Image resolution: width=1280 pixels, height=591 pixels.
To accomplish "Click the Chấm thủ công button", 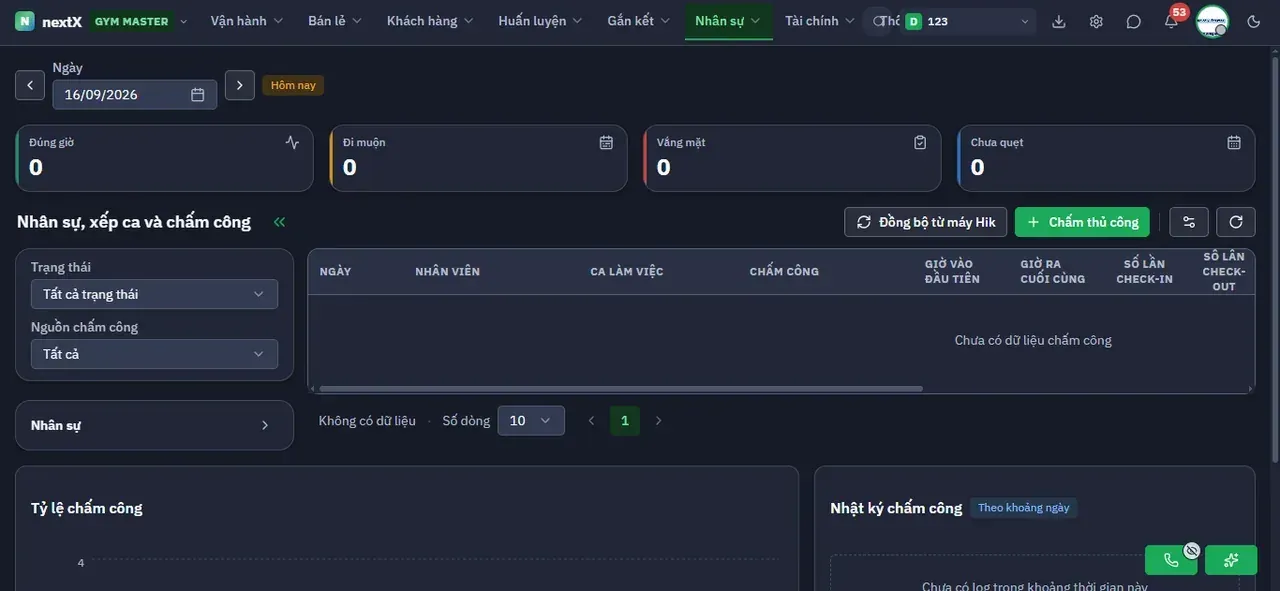I will [x=1082, y=222].
